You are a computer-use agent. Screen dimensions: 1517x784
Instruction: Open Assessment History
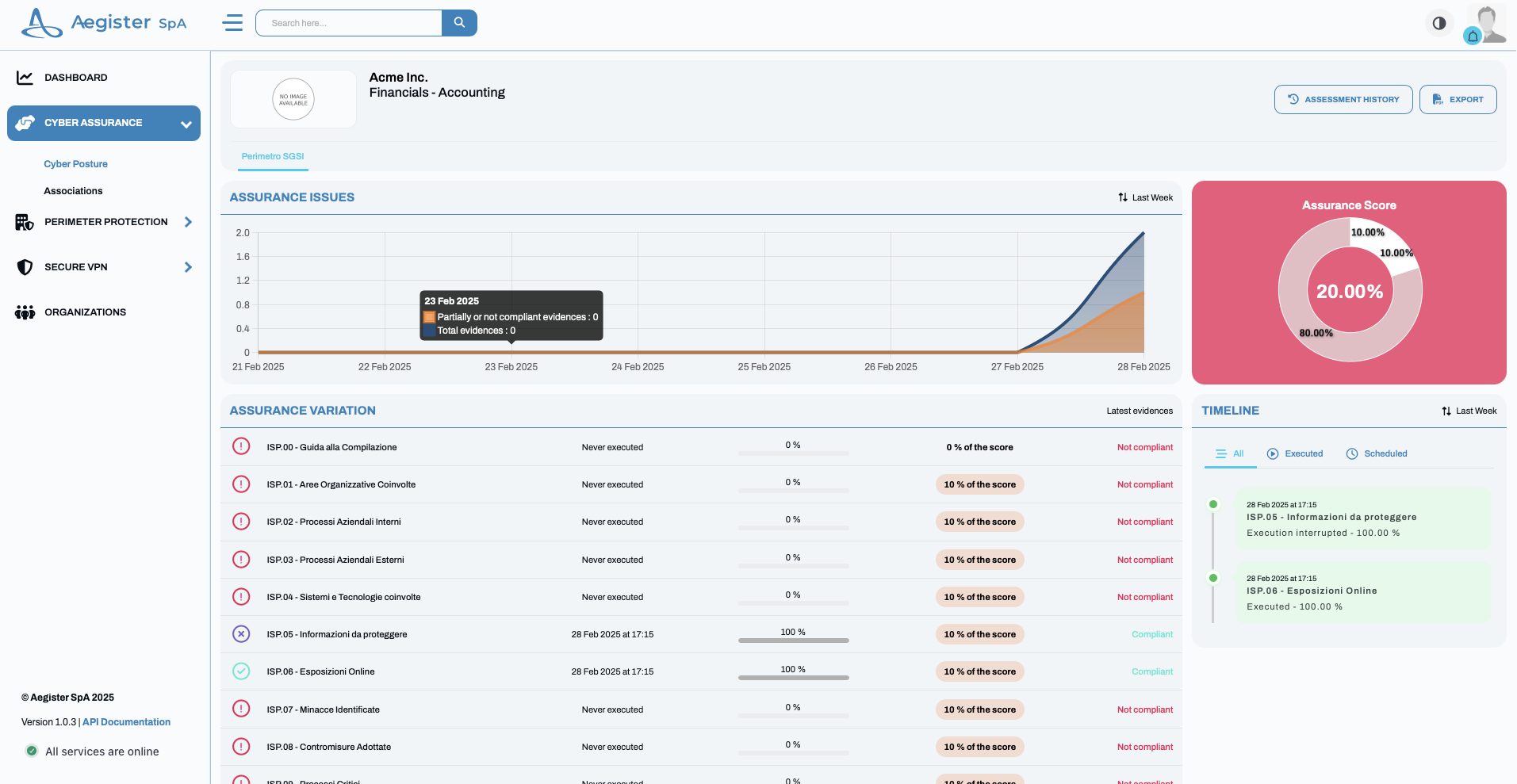1343,100
